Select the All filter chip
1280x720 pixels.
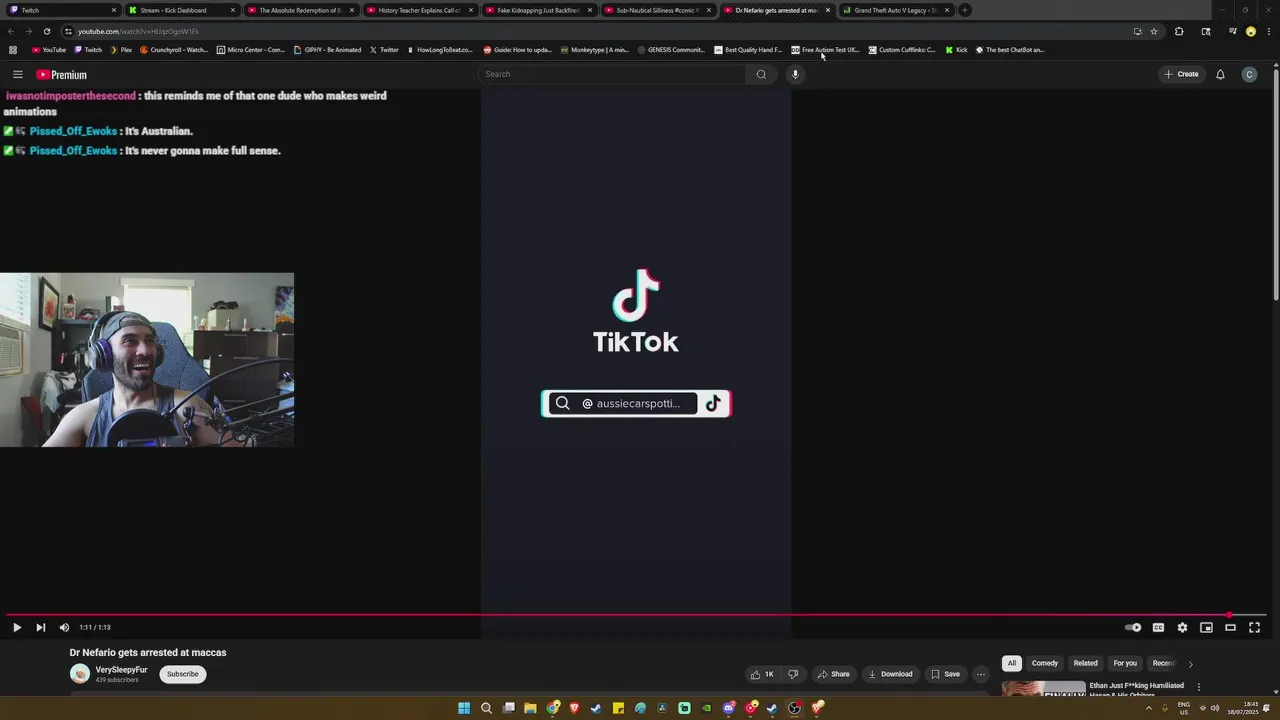[1012, 663]
